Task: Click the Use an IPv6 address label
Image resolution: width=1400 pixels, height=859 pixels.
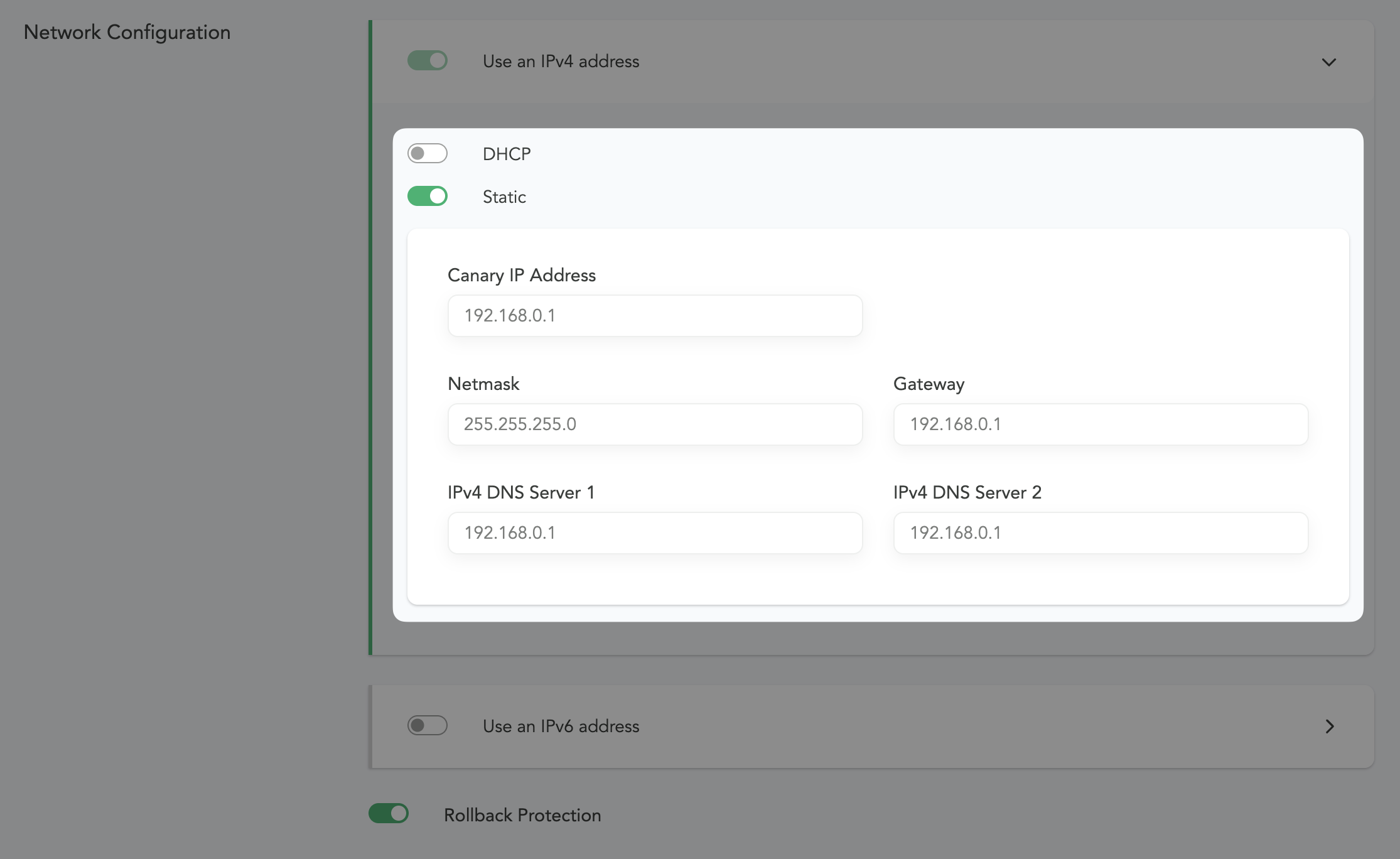Action: (561, 727)
